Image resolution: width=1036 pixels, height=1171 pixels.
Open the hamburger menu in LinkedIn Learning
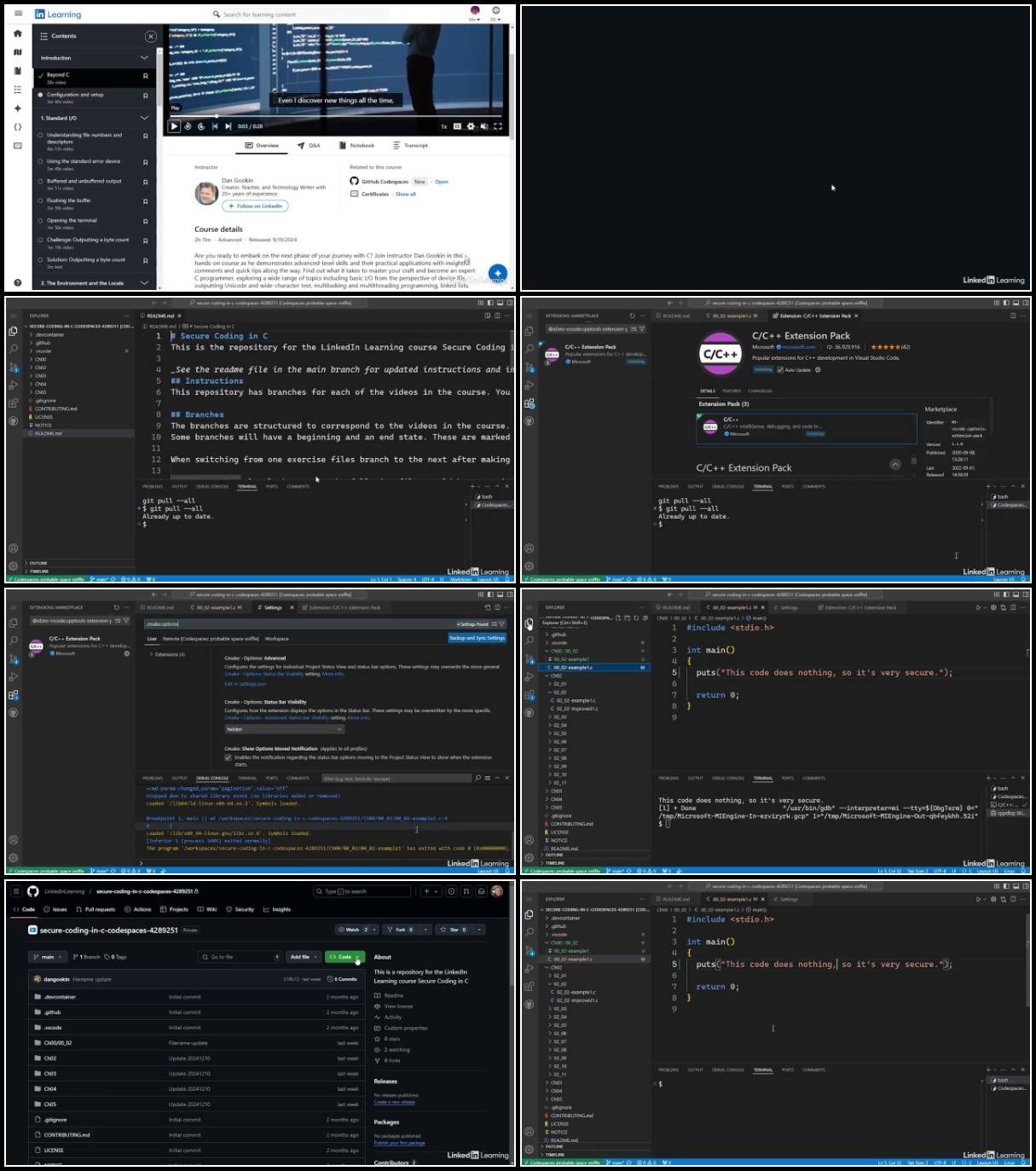pyautogui.click(x=17, y=14)
